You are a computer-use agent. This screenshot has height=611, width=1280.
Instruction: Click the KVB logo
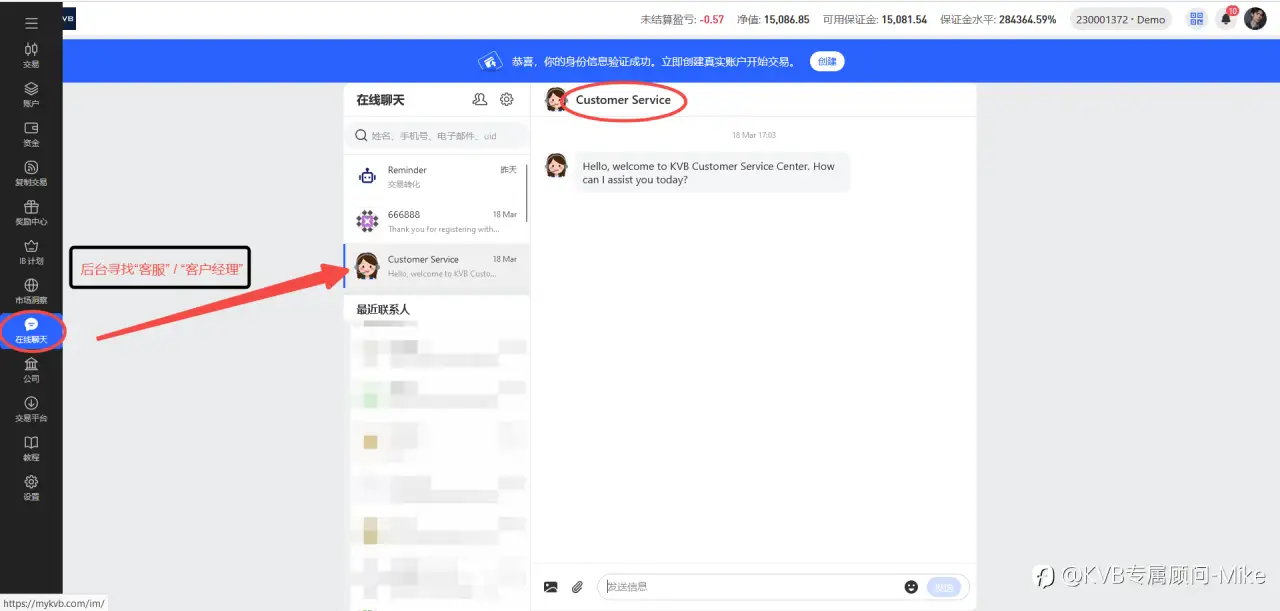(x=69, y=19)
